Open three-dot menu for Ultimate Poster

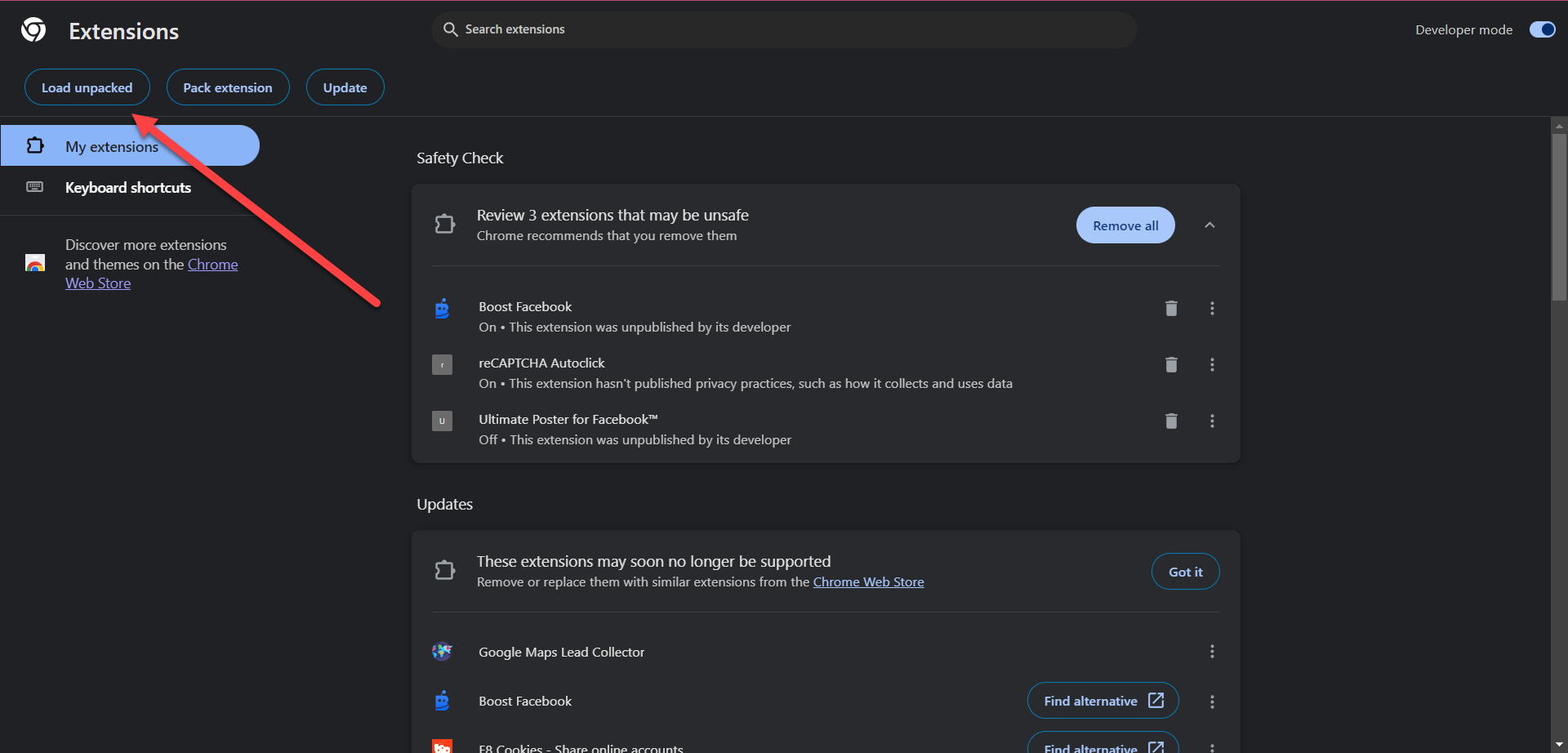click(1212, 421)
